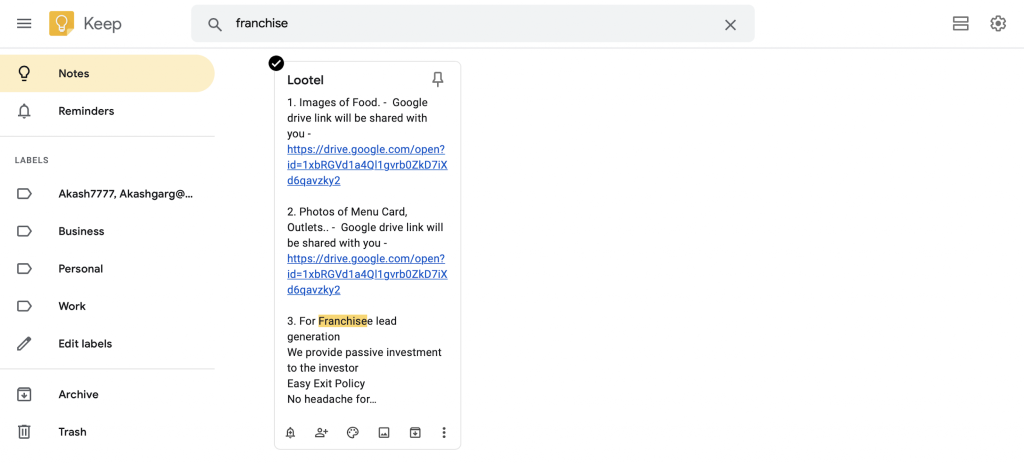Open the Trash section

107,432
